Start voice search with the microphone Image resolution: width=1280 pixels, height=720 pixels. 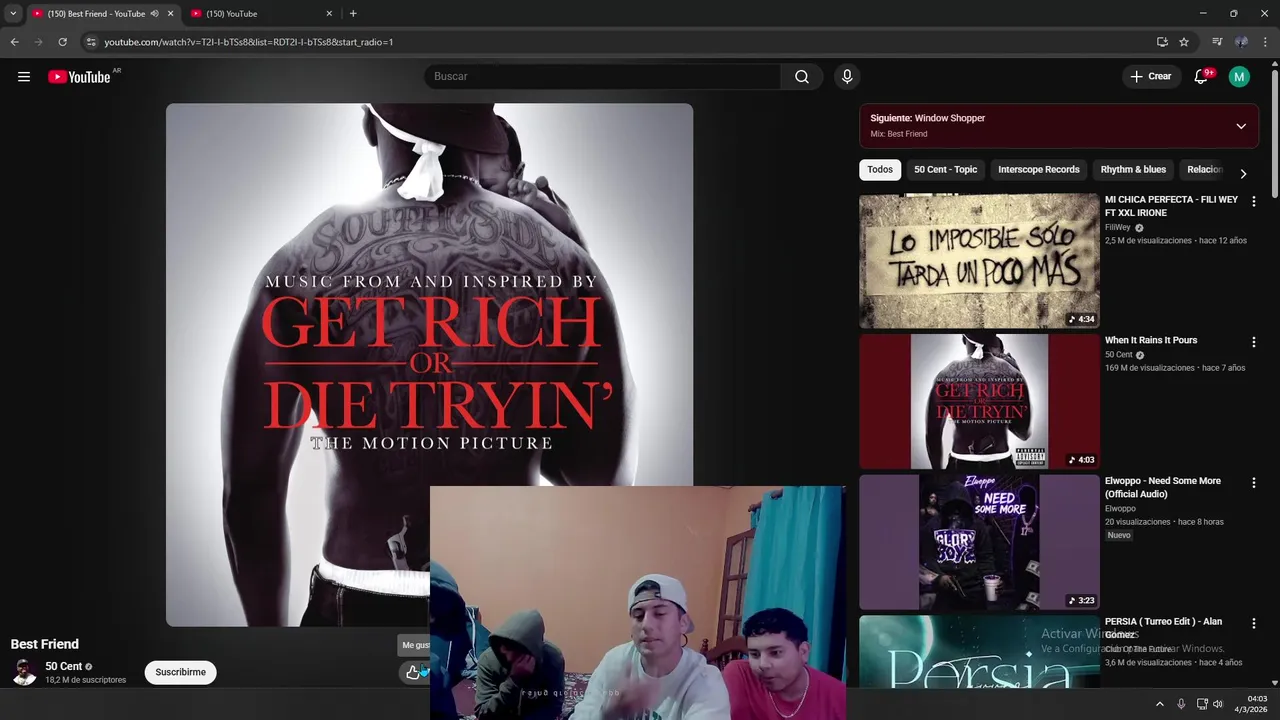847,77
